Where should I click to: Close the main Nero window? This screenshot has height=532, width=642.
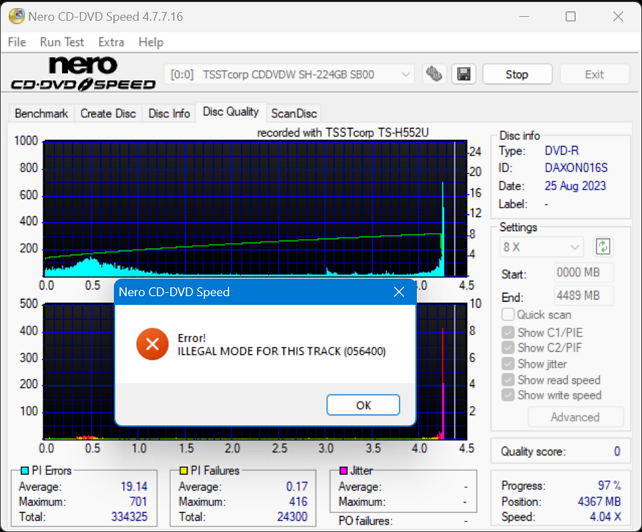click(x=618, y=16)
